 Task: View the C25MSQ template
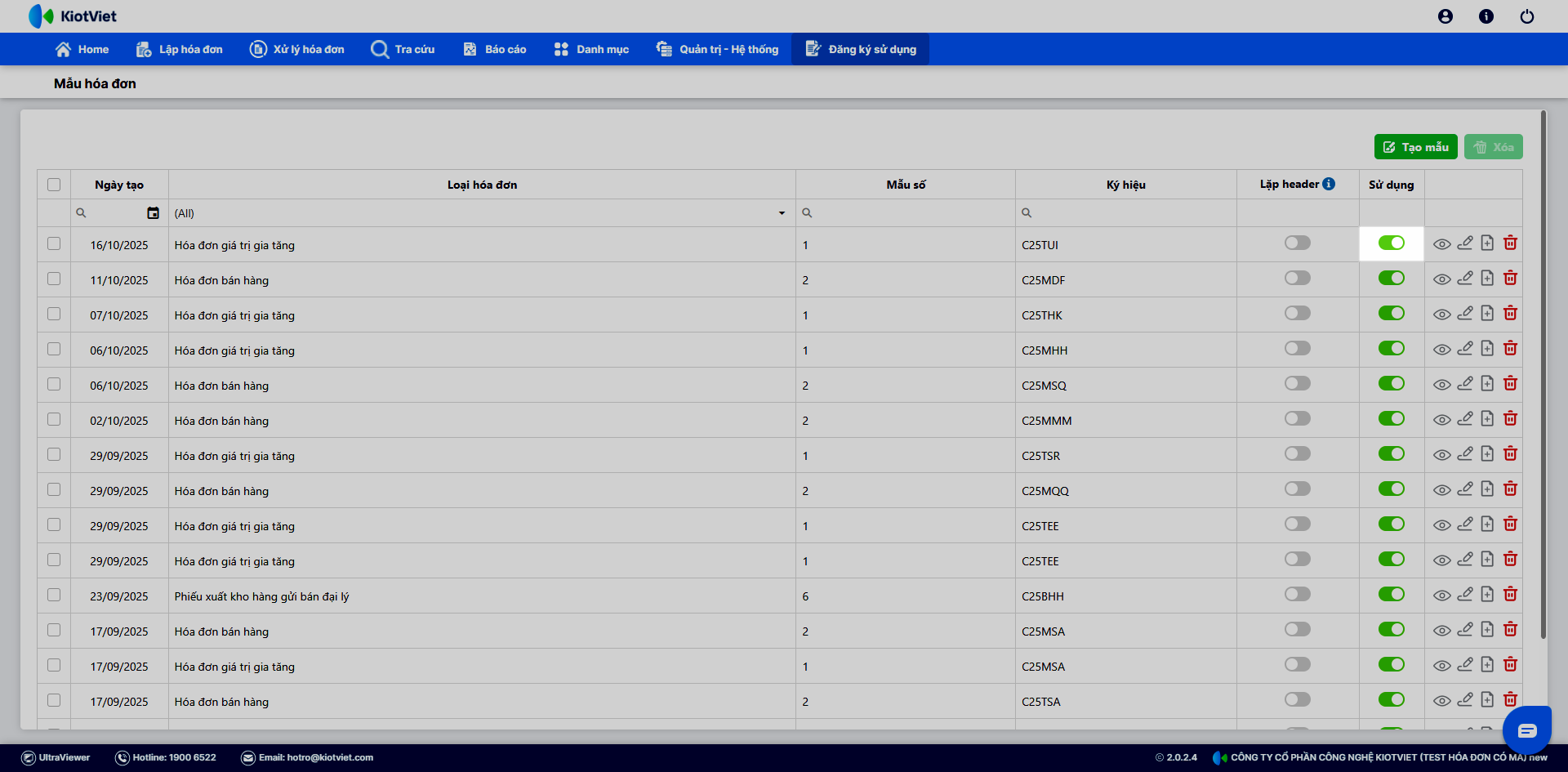click(1442, 384)
